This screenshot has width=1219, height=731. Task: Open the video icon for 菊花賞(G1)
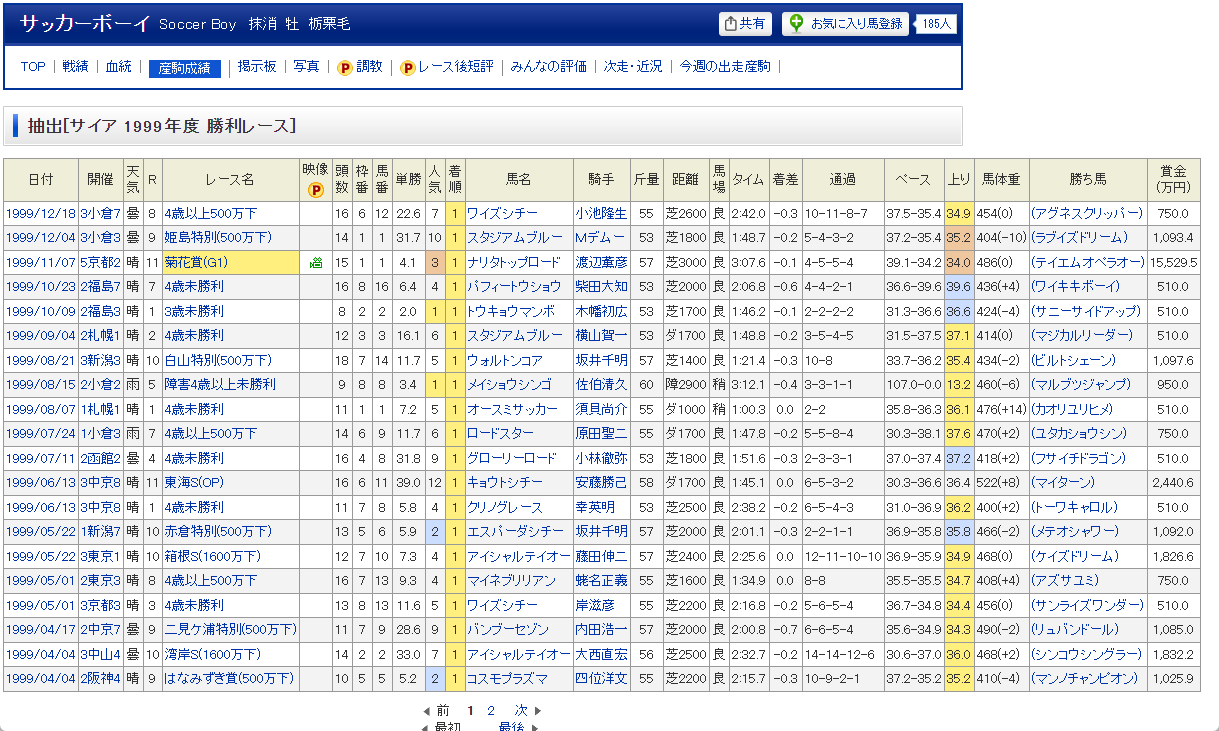point(316,262)
